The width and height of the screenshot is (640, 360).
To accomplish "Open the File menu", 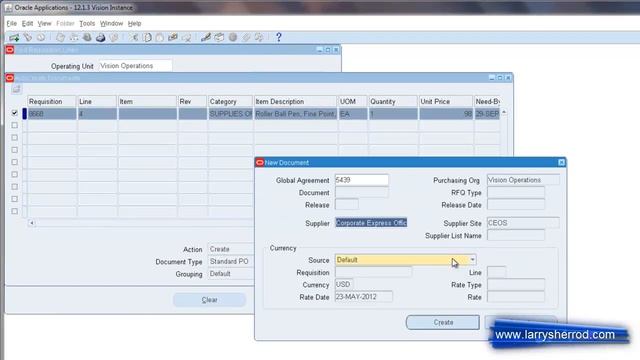I will 11,24.
